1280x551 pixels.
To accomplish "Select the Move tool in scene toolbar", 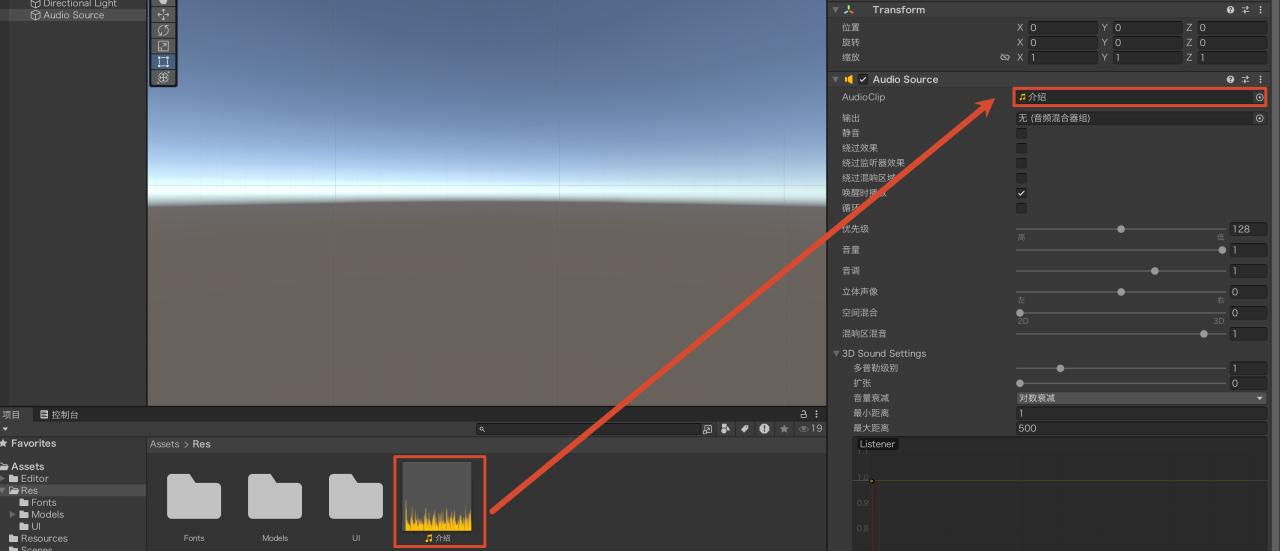I will coord(163,15).
